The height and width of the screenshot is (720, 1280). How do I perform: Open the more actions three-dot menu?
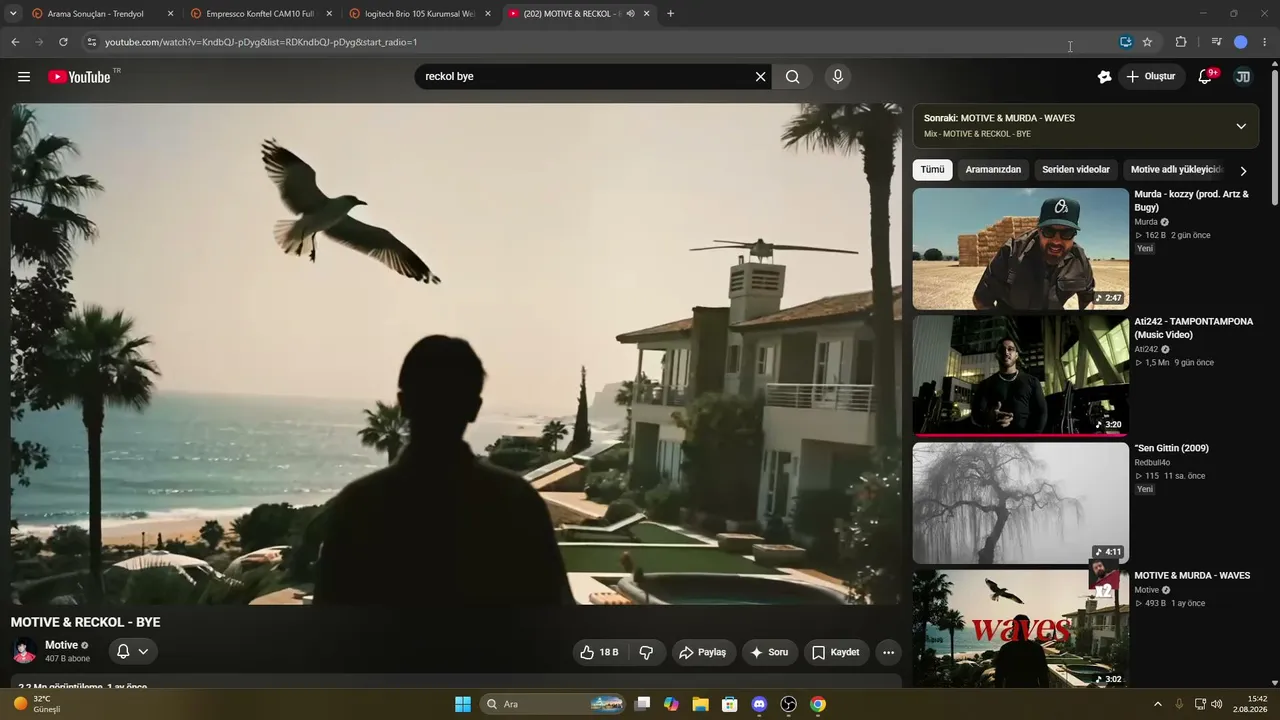coord(888,652)
